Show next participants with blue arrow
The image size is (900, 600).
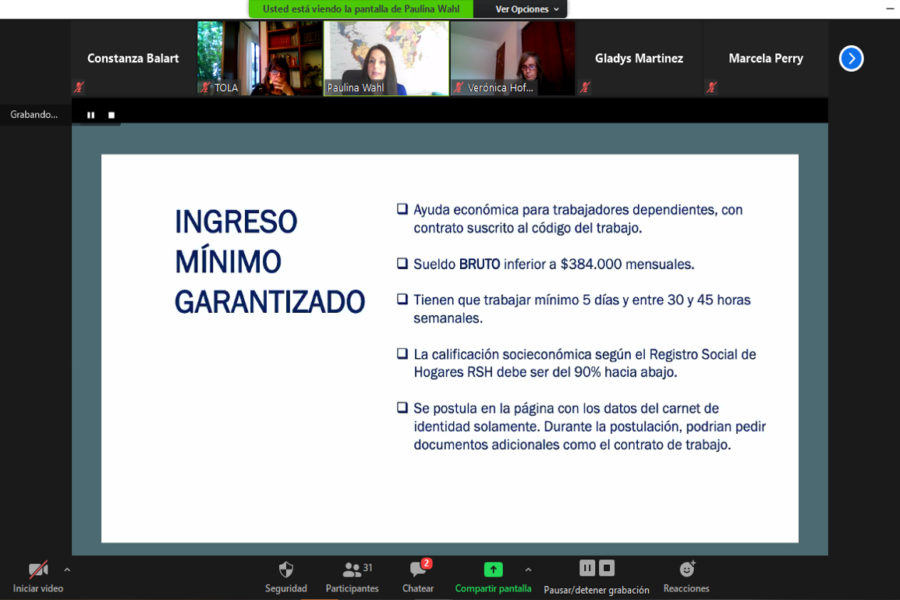[851, 59]
